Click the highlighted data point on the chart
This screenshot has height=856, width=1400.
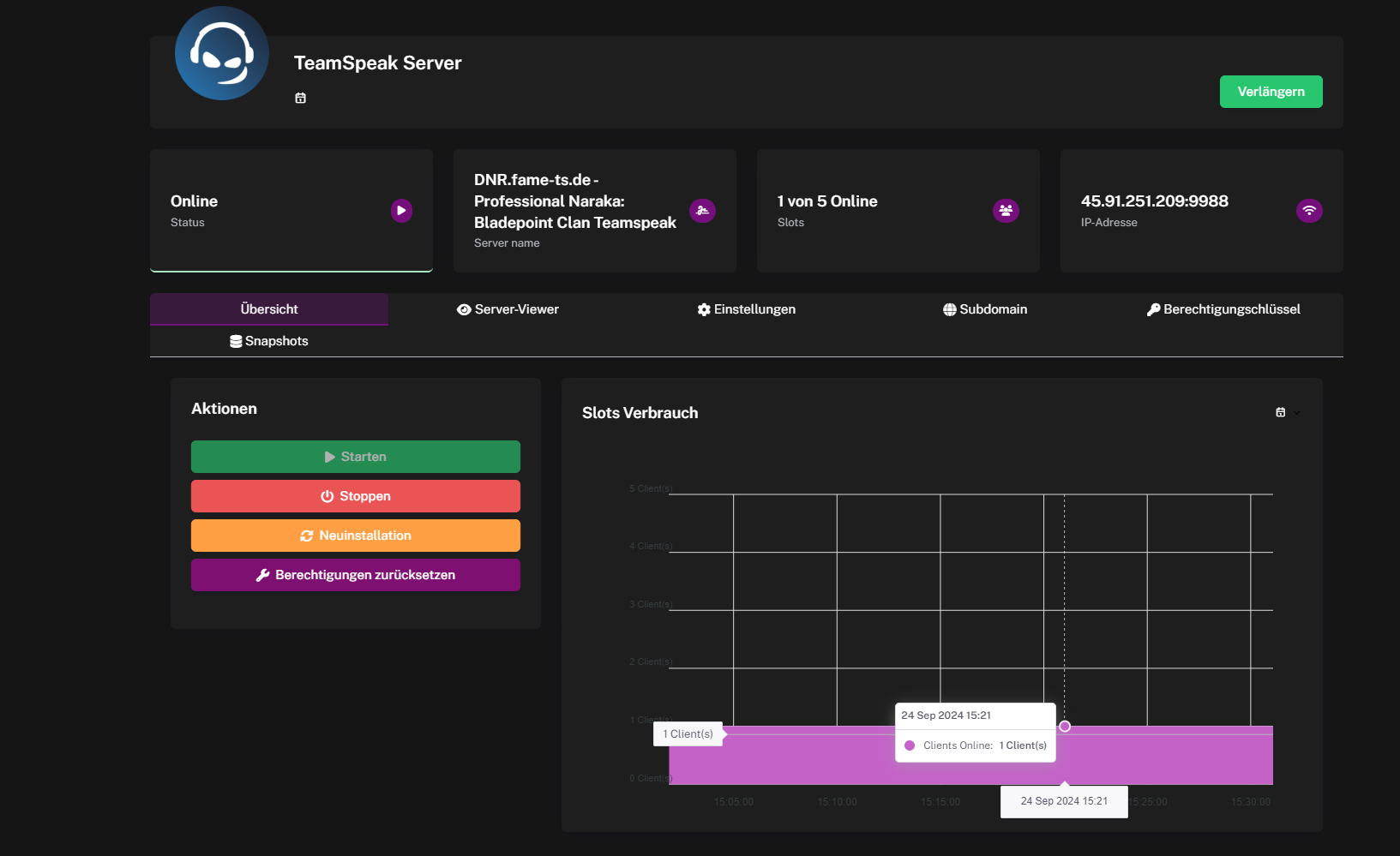[1065, 727]
